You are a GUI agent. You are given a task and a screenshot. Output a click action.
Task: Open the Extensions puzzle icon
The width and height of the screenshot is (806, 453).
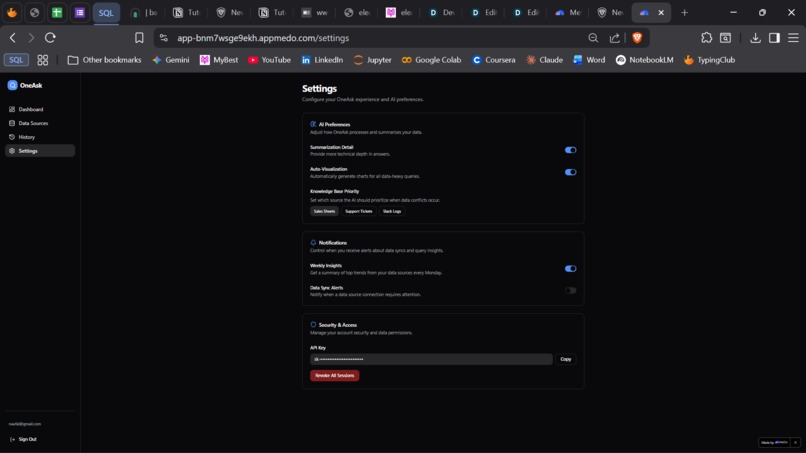(x=707, y=38)
